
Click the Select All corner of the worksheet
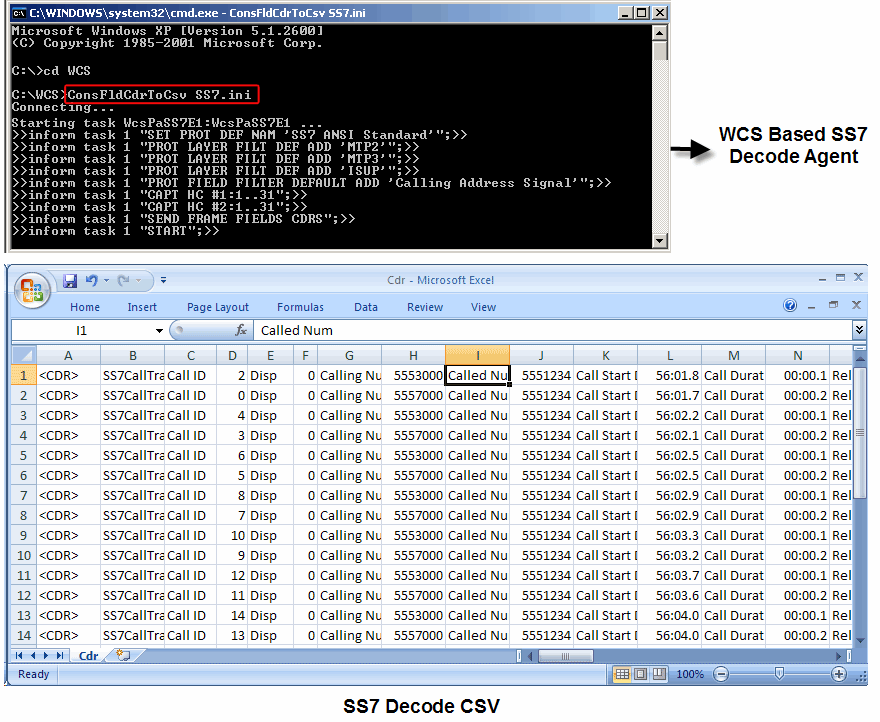pos(24,355)
